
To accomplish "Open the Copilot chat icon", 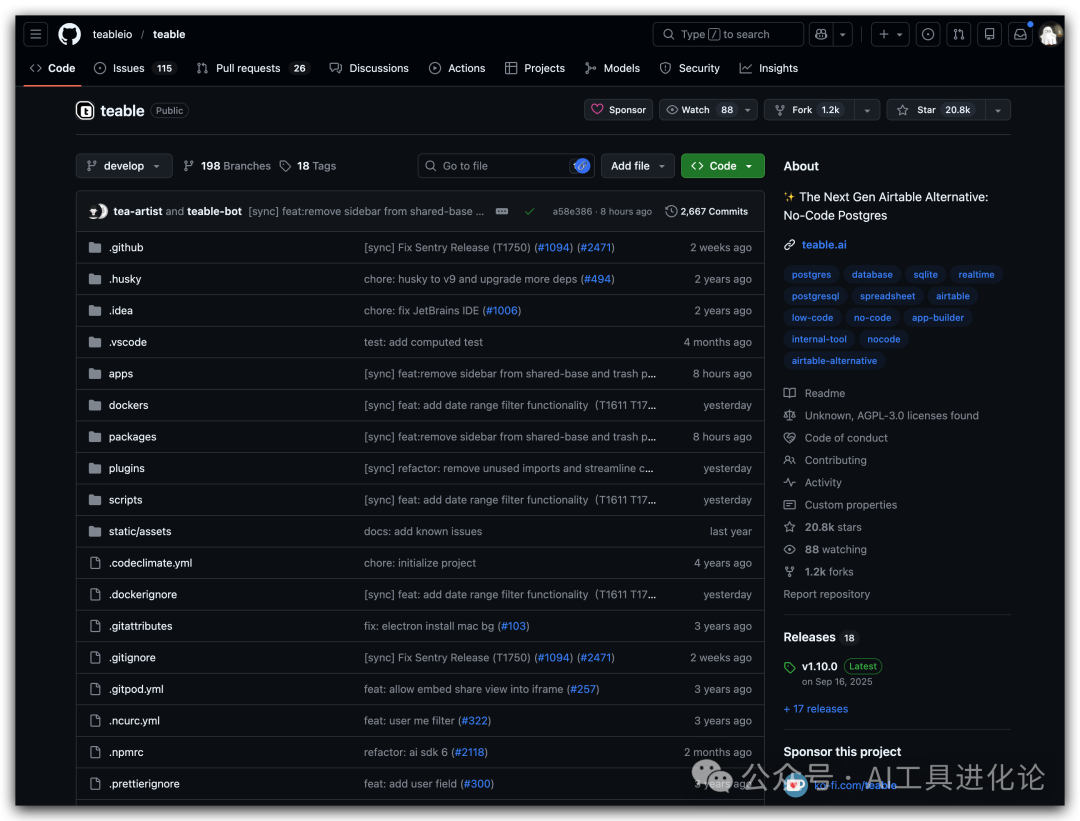I will point(821,34).
